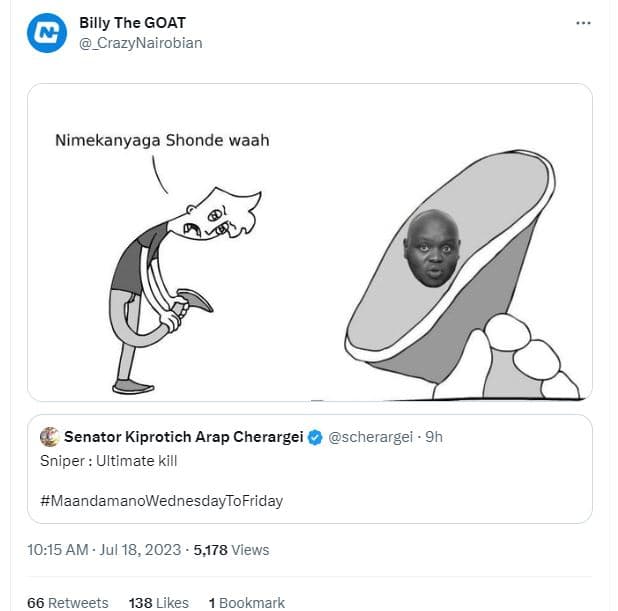Click the blue verified badge
Viewport: 618px width, 611px height.
[x=315, y=437]
